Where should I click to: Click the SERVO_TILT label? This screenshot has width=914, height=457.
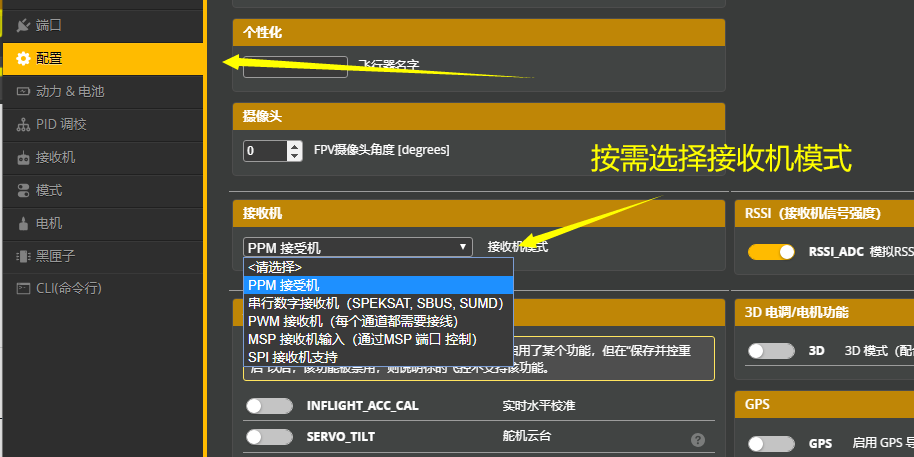coord(341,437)
